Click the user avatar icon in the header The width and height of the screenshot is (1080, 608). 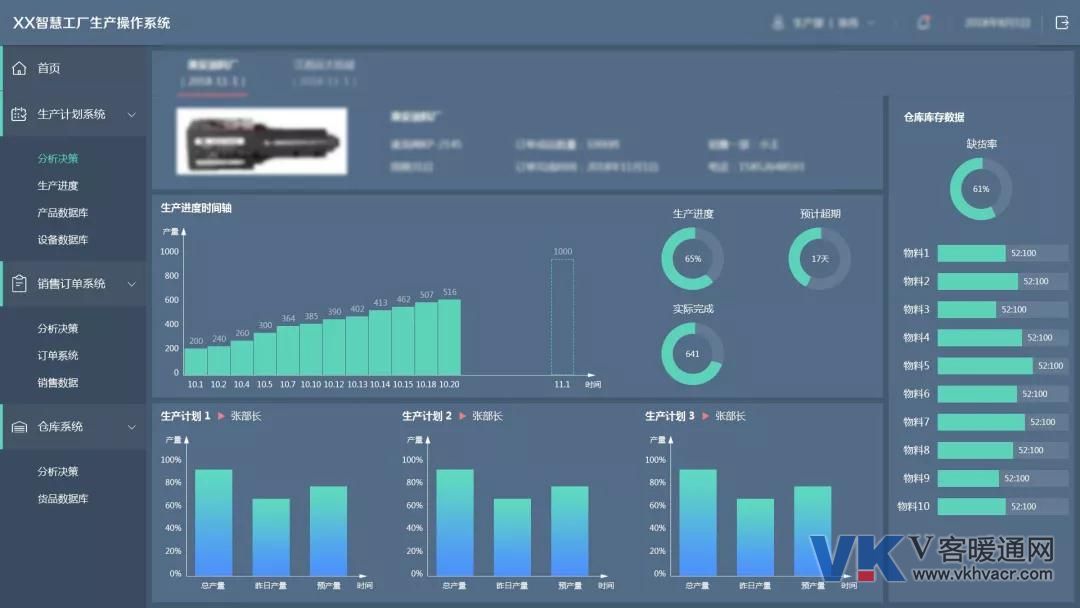pyautogui.click(x=778, y=23)
